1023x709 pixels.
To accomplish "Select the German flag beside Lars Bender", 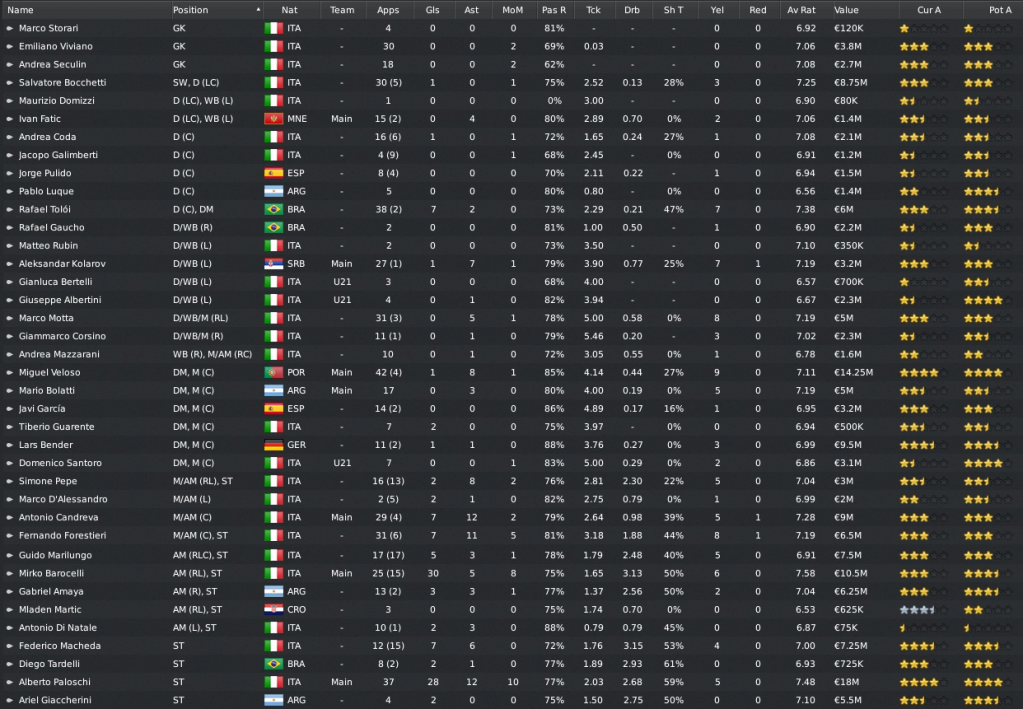I will pos(272,445).
